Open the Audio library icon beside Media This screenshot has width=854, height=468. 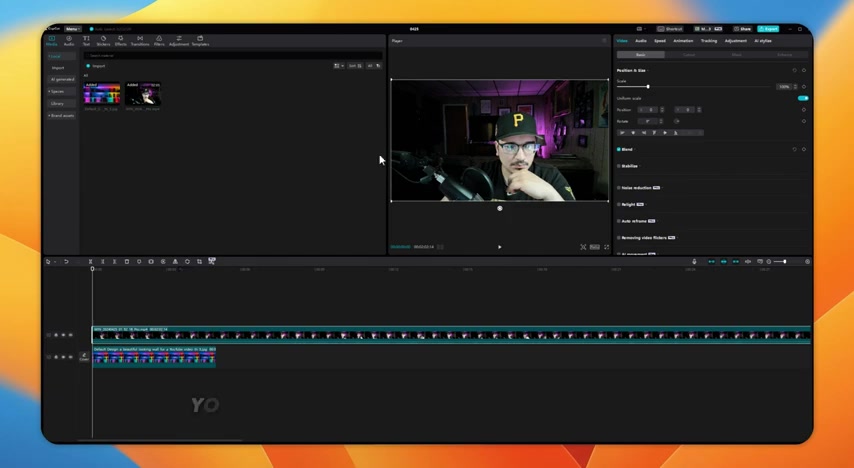coord(69,41)
